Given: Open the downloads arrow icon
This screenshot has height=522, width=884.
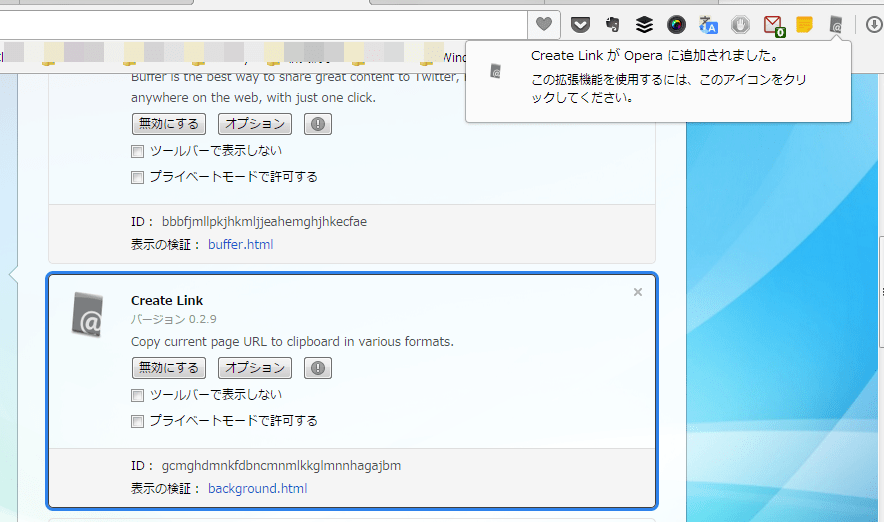Looking at the screenshot, I should 873,24.
